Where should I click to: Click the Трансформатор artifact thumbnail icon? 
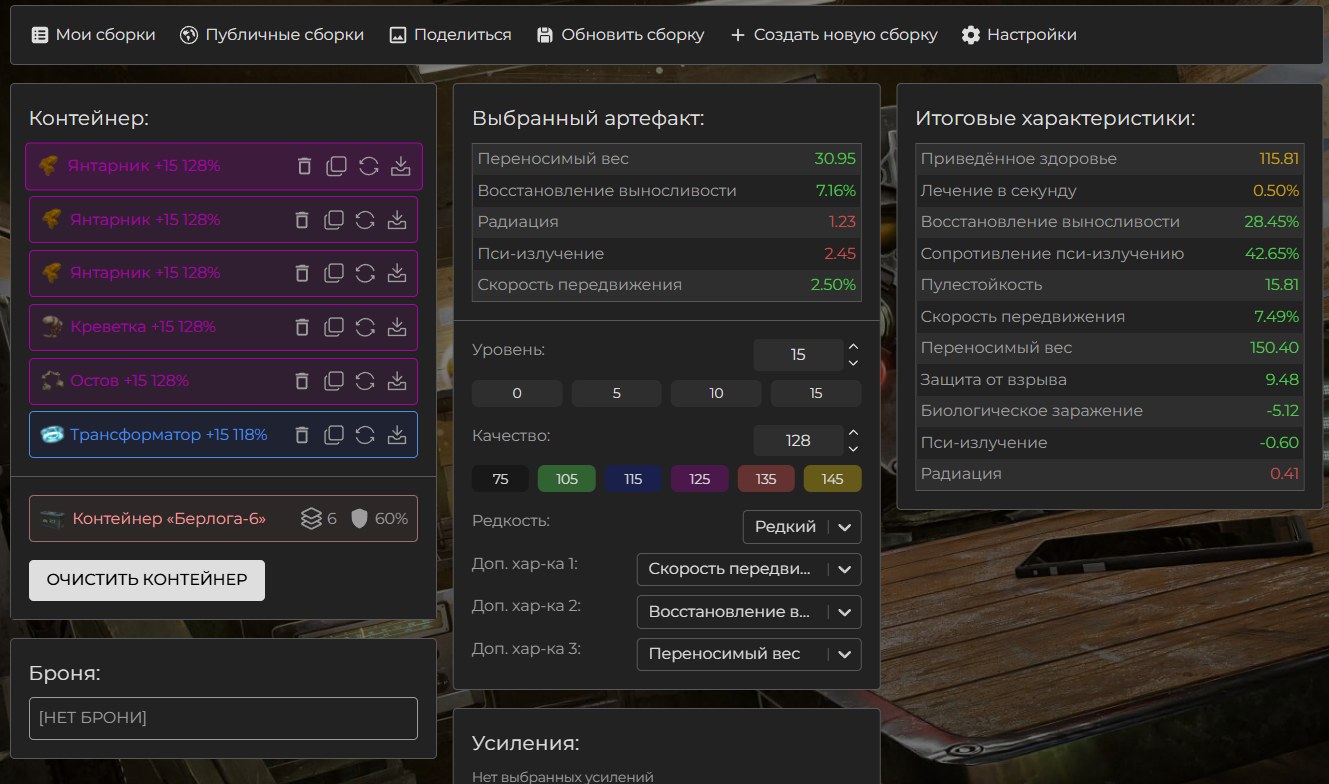52,434
